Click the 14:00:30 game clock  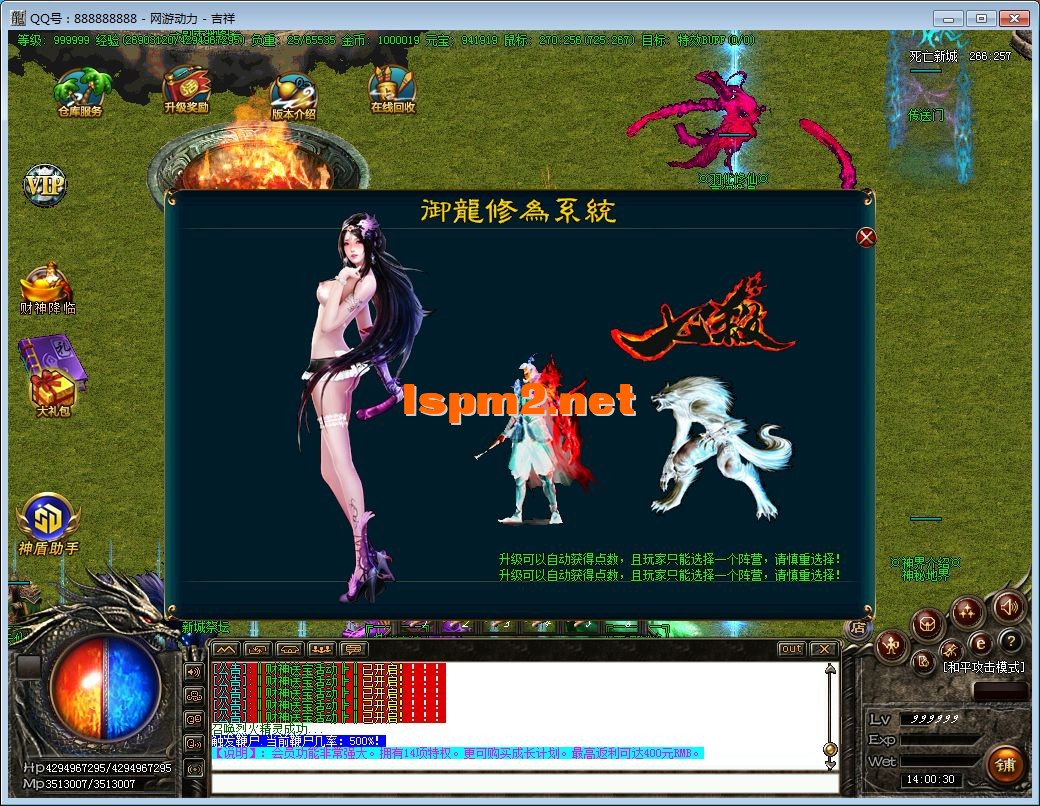(x=931, y=779)
